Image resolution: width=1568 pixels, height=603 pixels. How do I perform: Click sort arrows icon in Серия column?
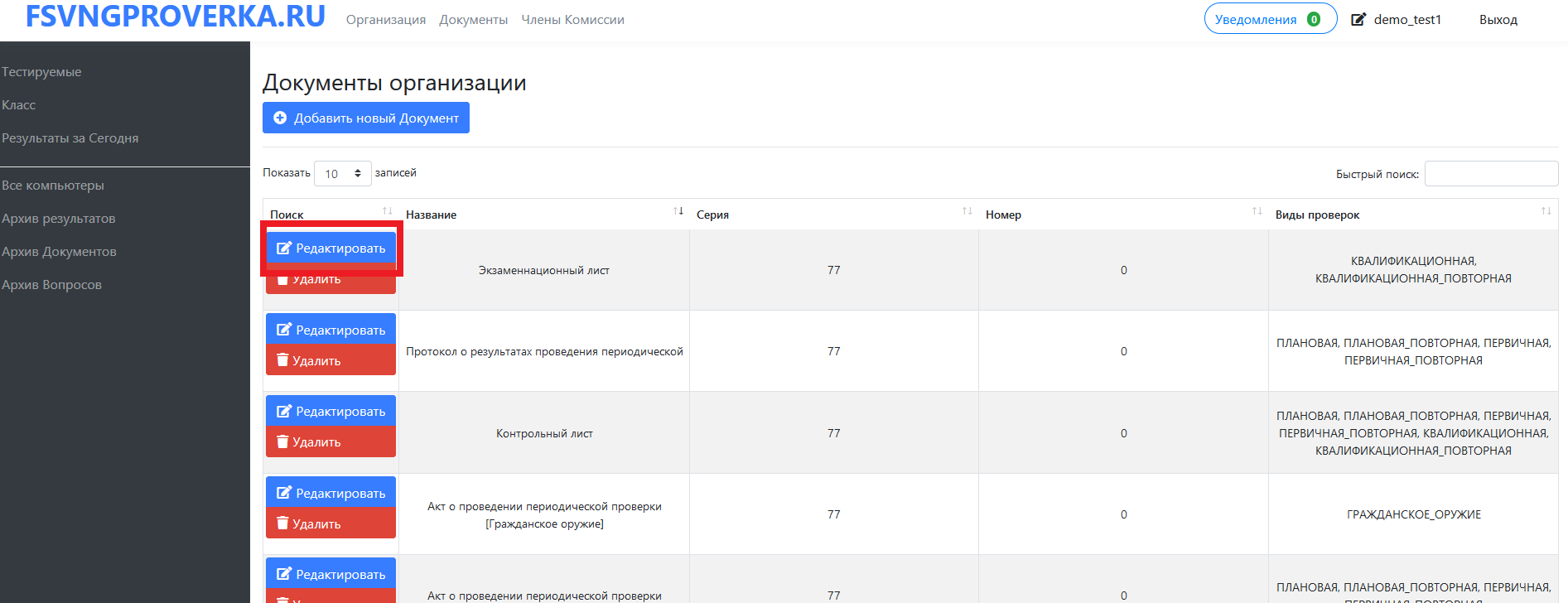[967, 211]
